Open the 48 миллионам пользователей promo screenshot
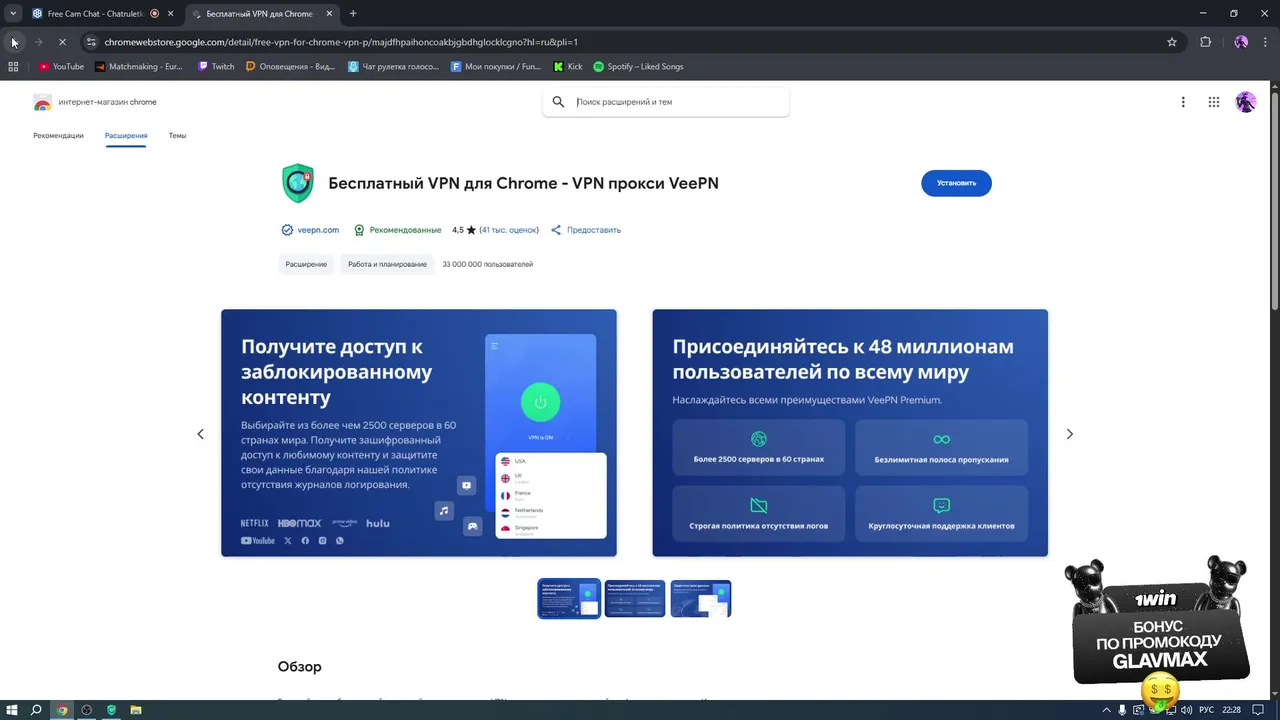1280x720 pixels. point(850,433)
